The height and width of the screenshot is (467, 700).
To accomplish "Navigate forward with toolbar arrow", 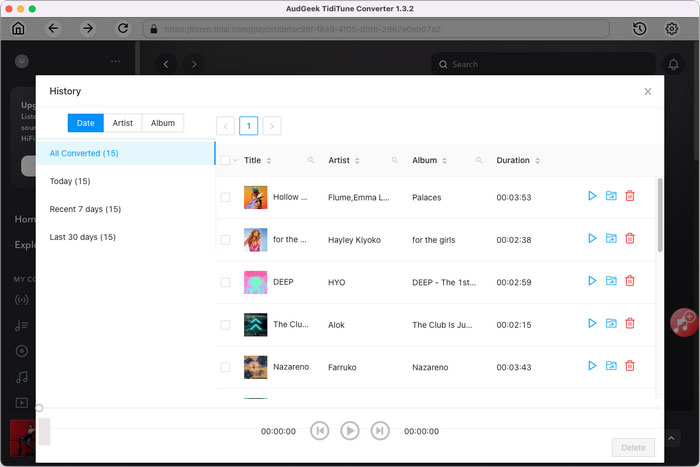I will click(88, 29).
